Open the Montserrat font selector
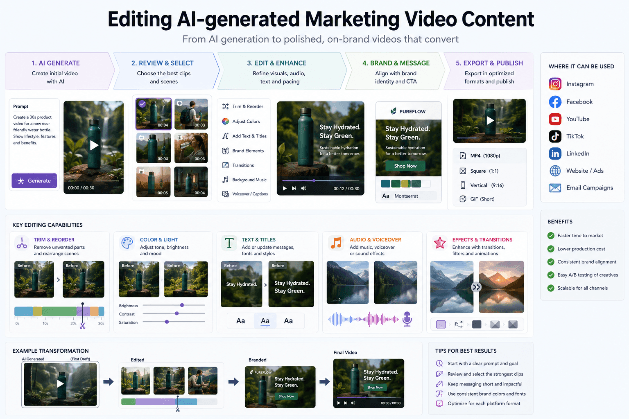The height and width of the screenshot is (419, 629). (x=408, y=196)
